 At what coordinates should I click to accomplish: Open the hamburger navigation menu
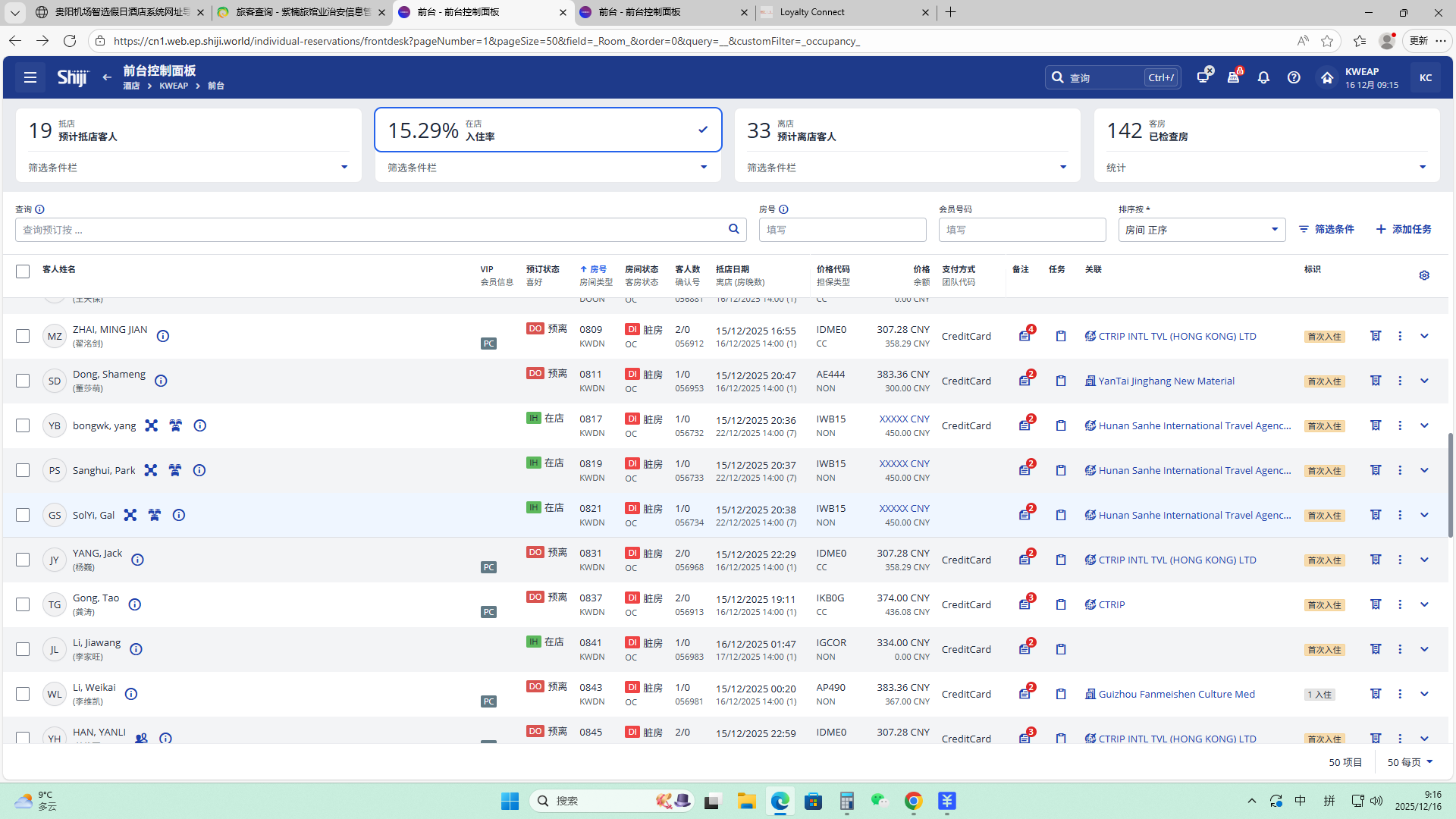click(30, 77)
